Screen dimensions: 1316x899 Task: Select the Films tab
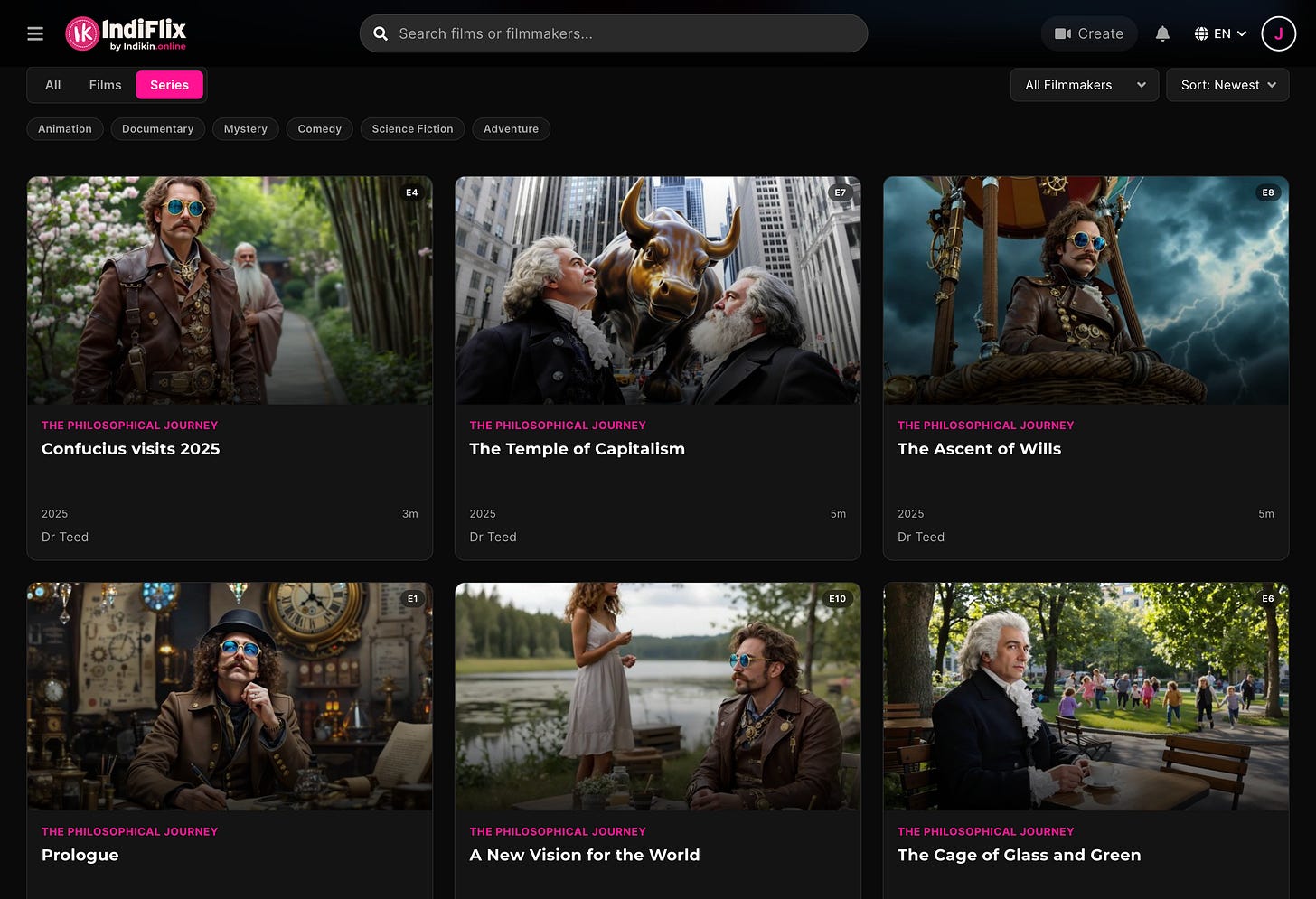point(105,85)
